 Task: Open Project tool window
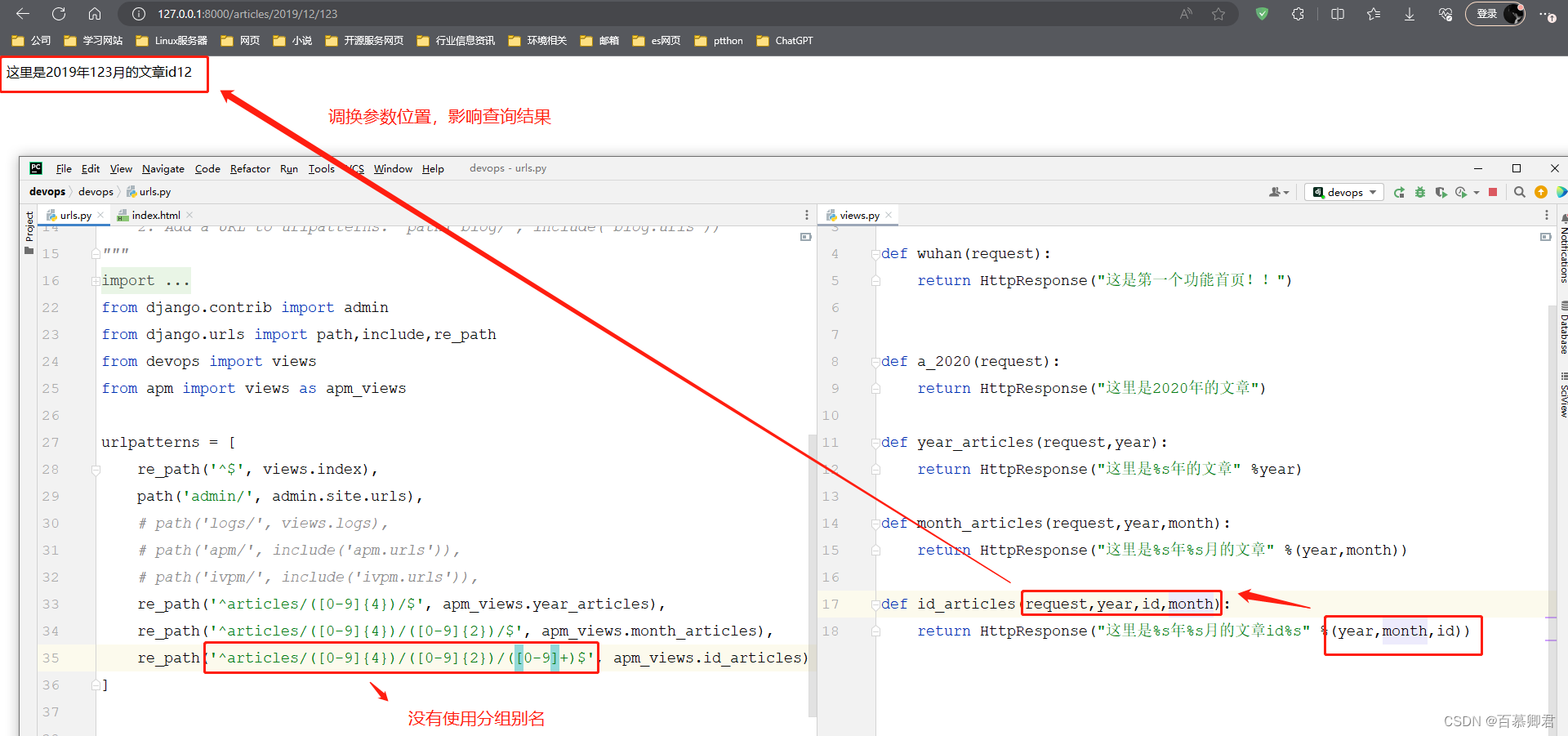click(29, 232)
